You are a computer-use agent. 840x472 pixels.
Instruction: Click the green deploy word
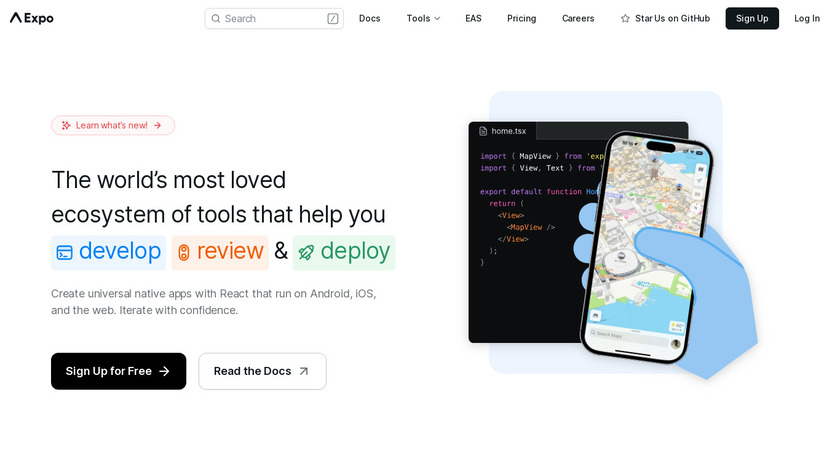click(x=355, y=251)
